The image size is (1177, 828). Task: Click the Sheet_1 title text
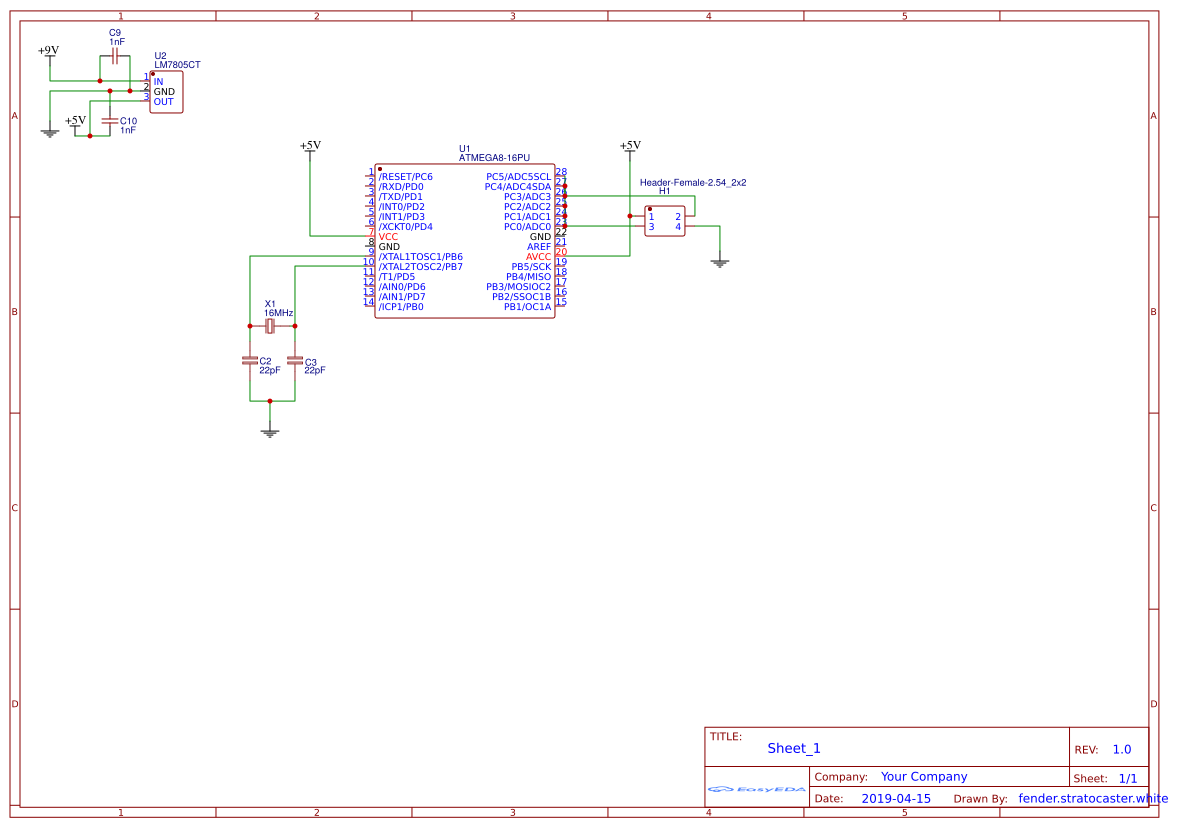[793, 748]
